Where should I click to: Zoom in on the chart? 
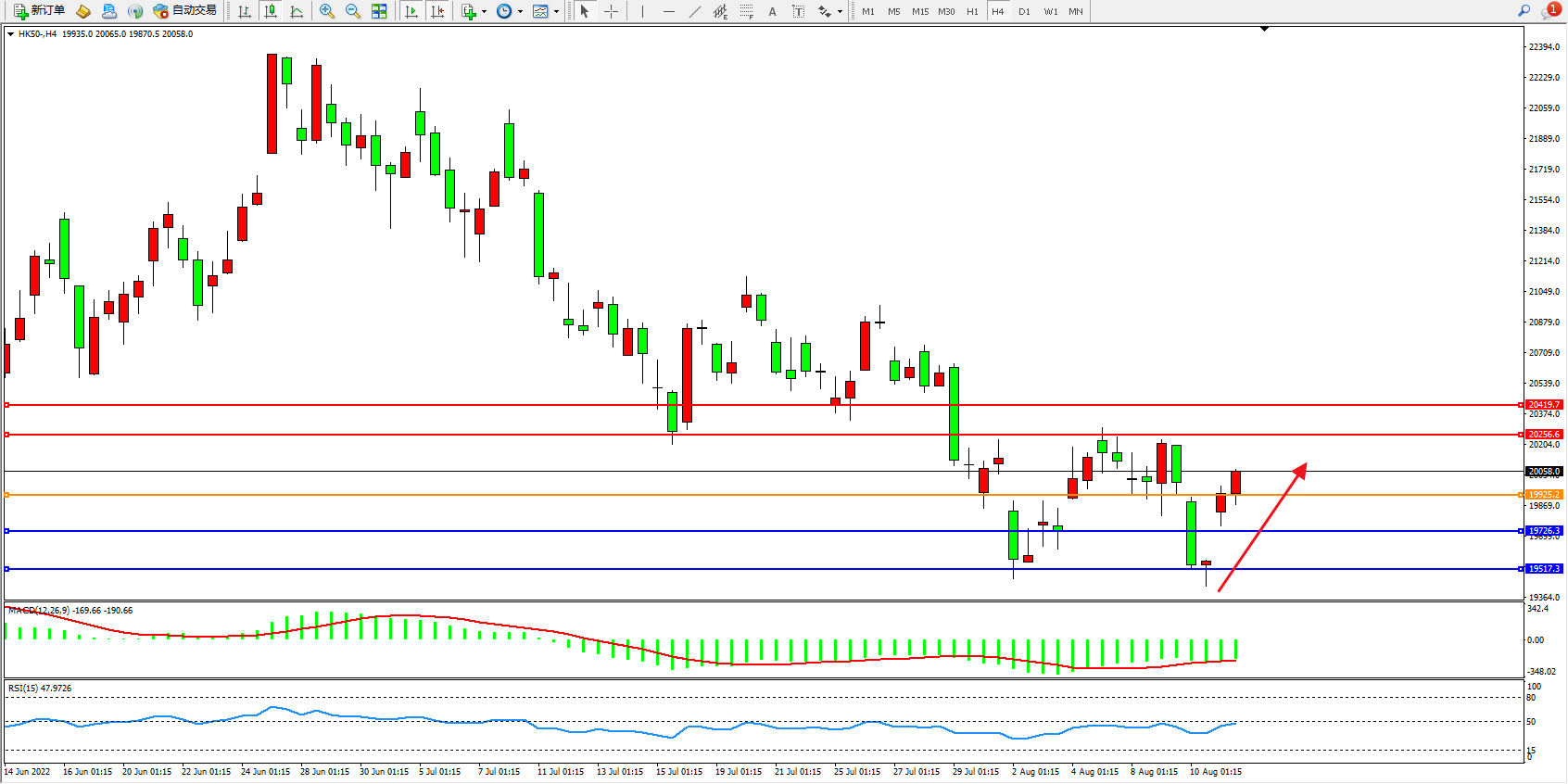[x=327, y=12]
